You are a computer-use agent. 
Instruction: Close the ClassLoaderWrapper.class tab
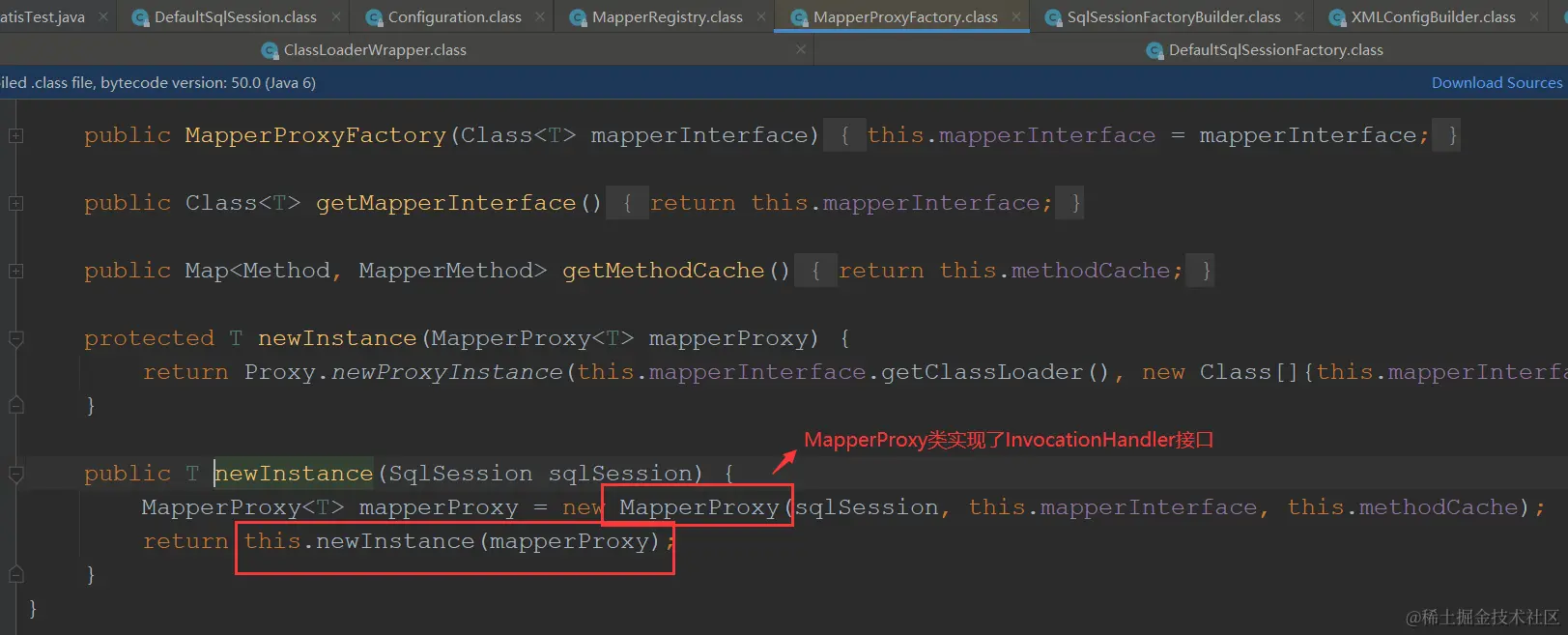(x=801, y=49)
